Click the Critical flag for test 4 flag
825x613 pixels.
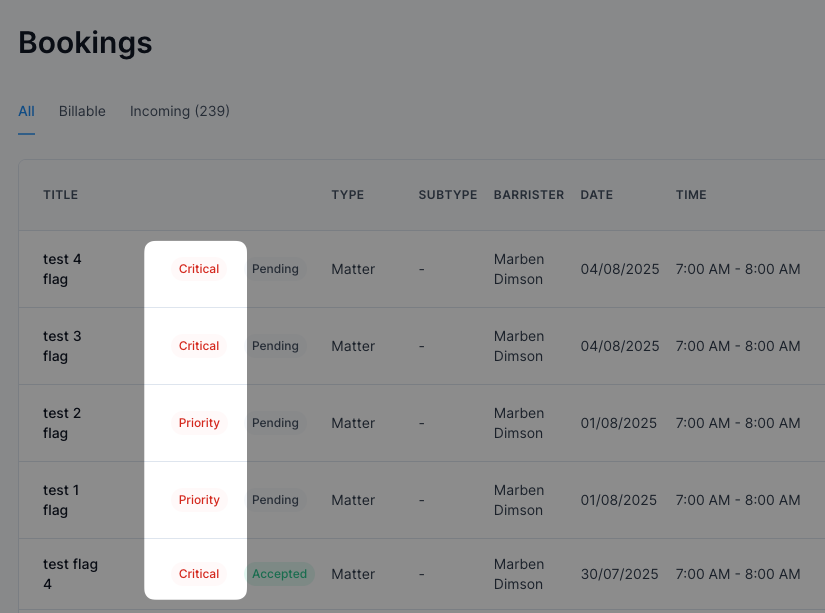(x=199, y=269)
